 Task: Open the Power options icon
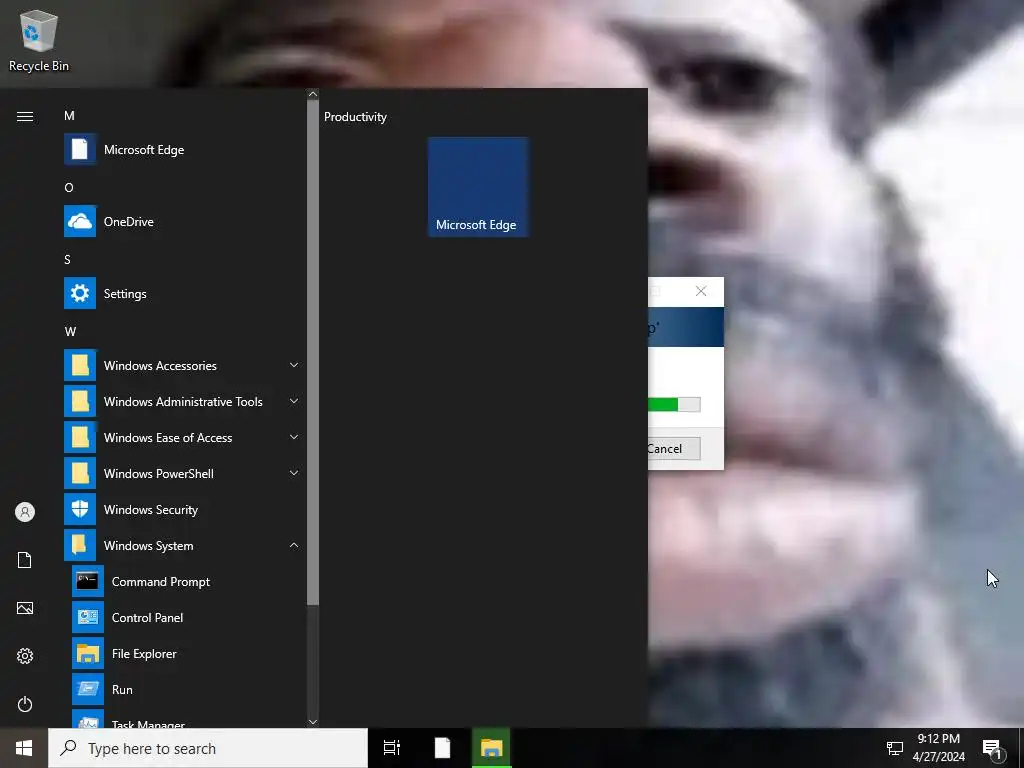[x=25, y=704]
